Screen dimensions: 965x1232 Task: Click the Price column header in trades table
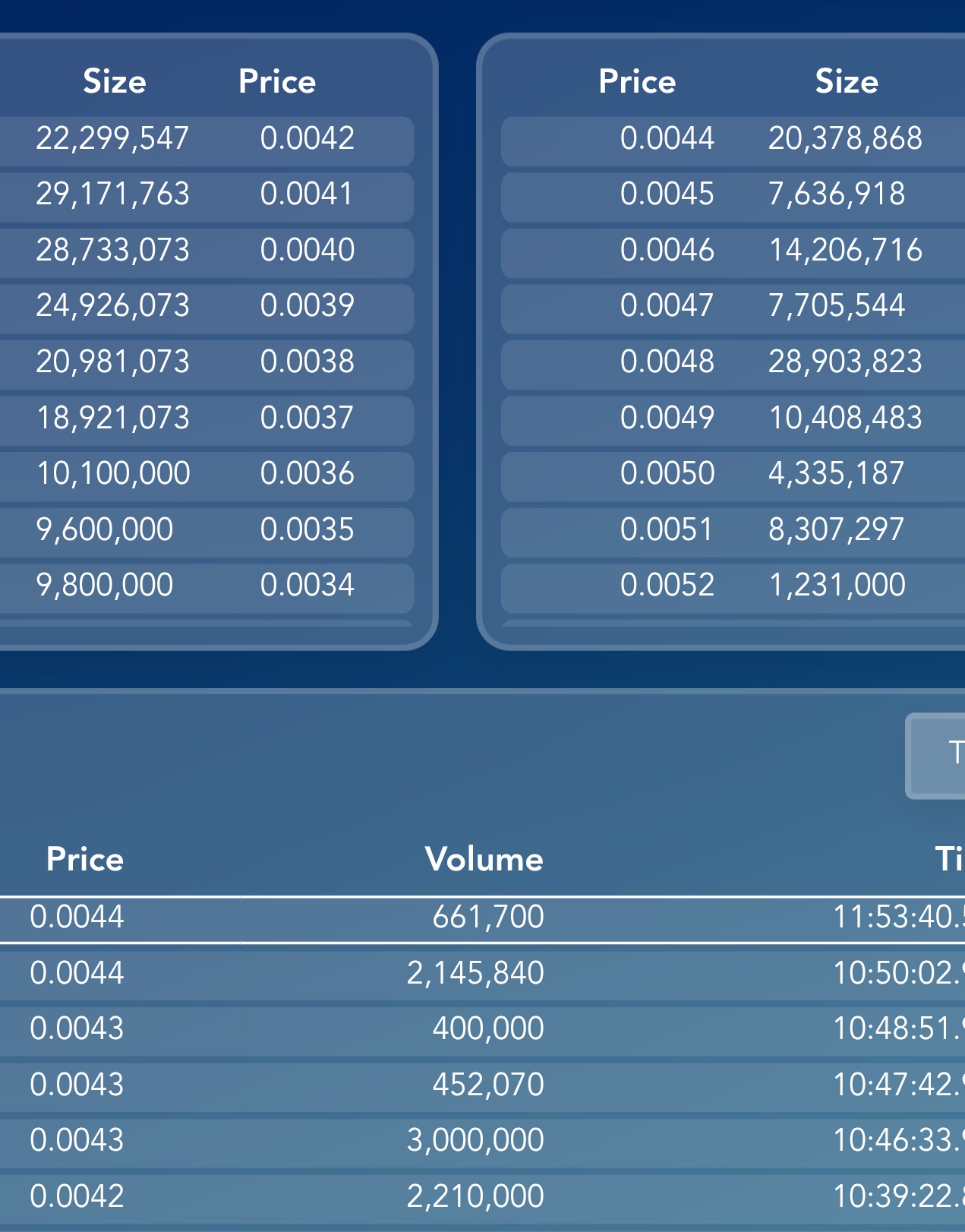(85, 859)
